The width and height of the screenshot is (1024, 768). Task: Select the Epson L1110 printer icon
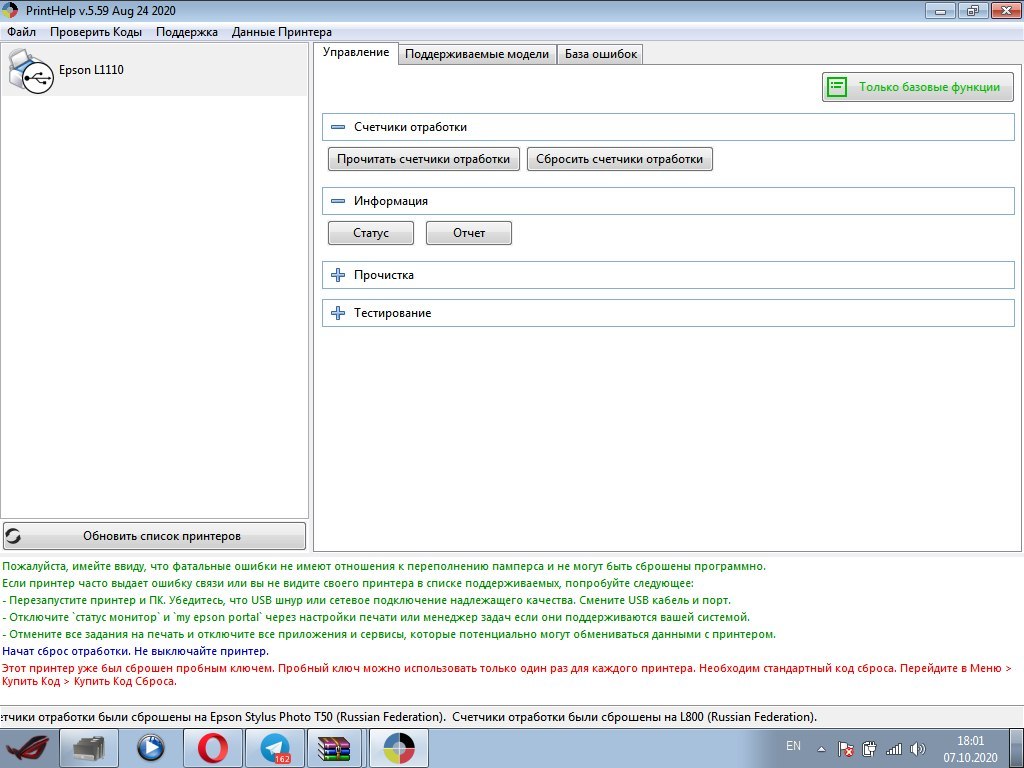[x=31, y=71]
